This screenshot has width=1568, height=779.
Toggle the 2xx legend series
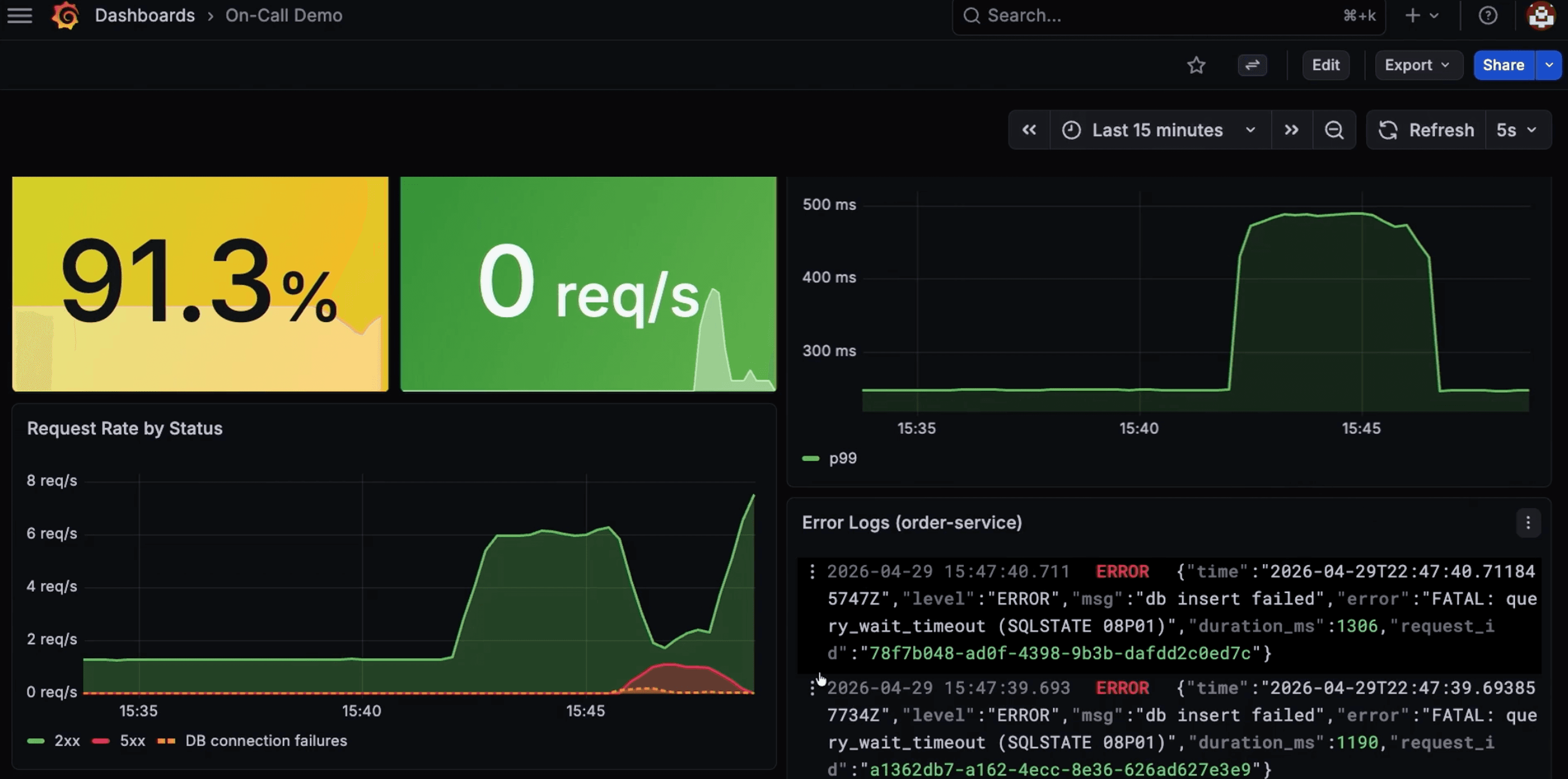(67, 741)
